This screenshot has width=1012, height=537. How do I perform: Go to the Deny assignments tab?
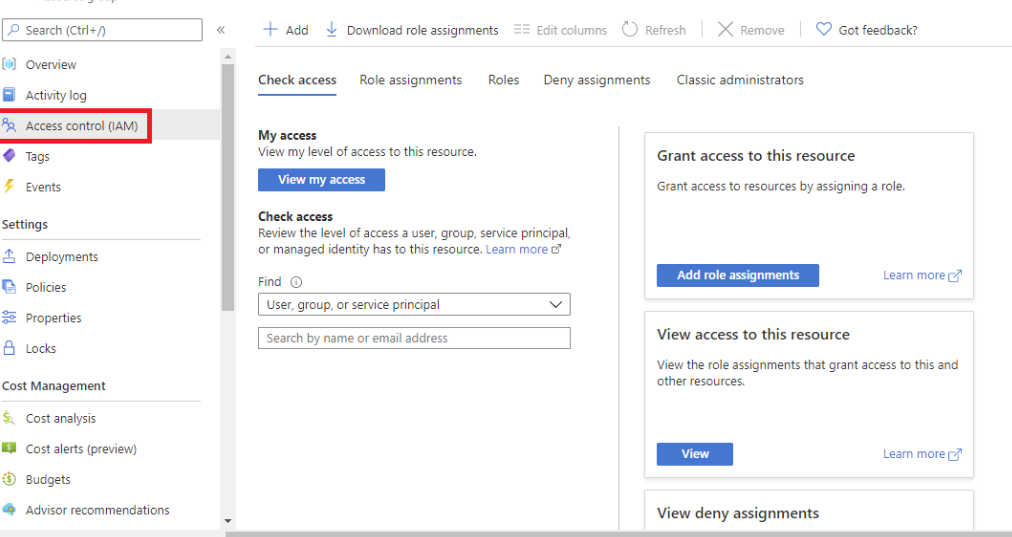pyautogui.click(x=597, y=80)
